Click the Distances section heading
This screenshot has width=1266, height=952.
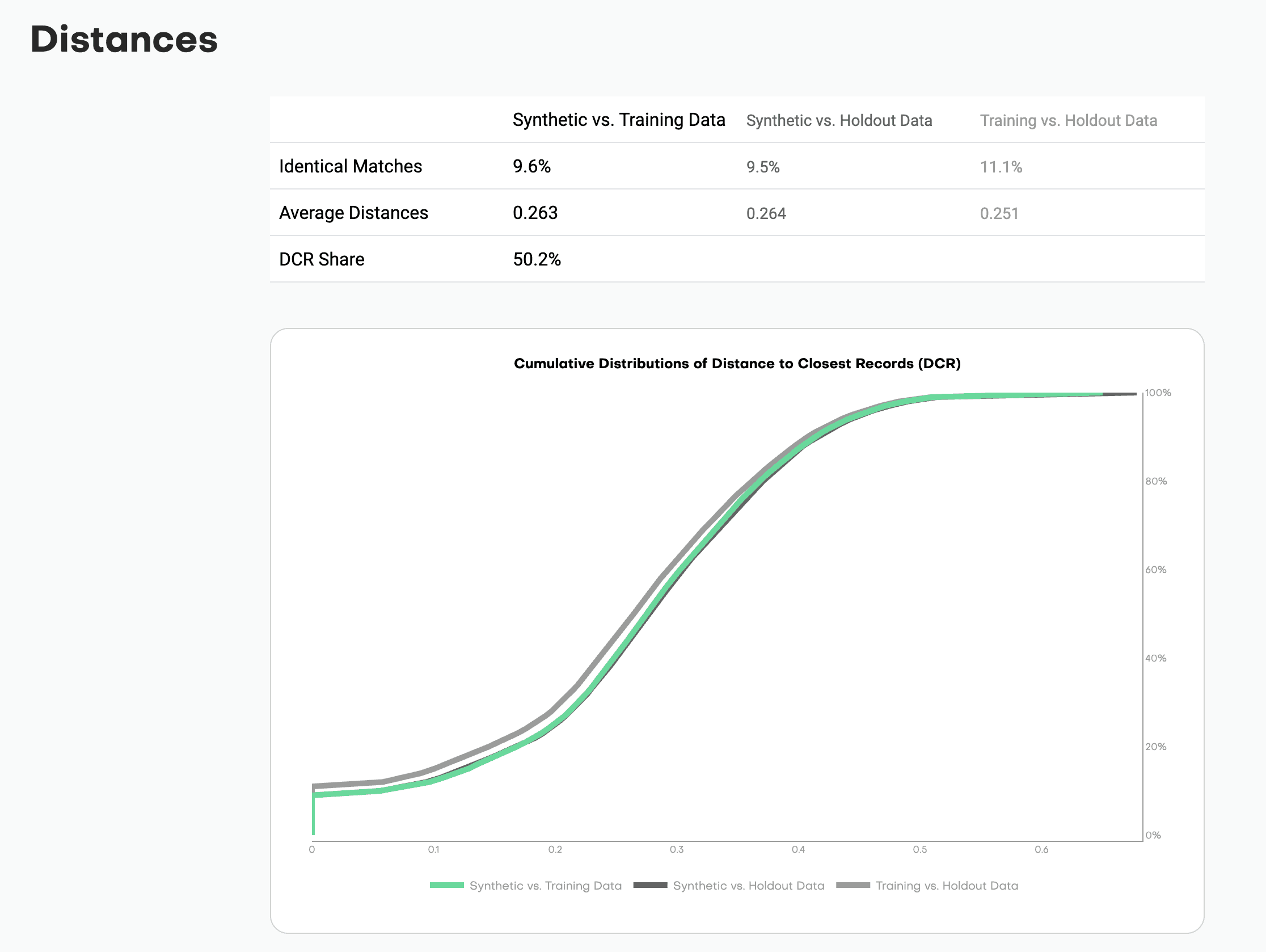124,40
